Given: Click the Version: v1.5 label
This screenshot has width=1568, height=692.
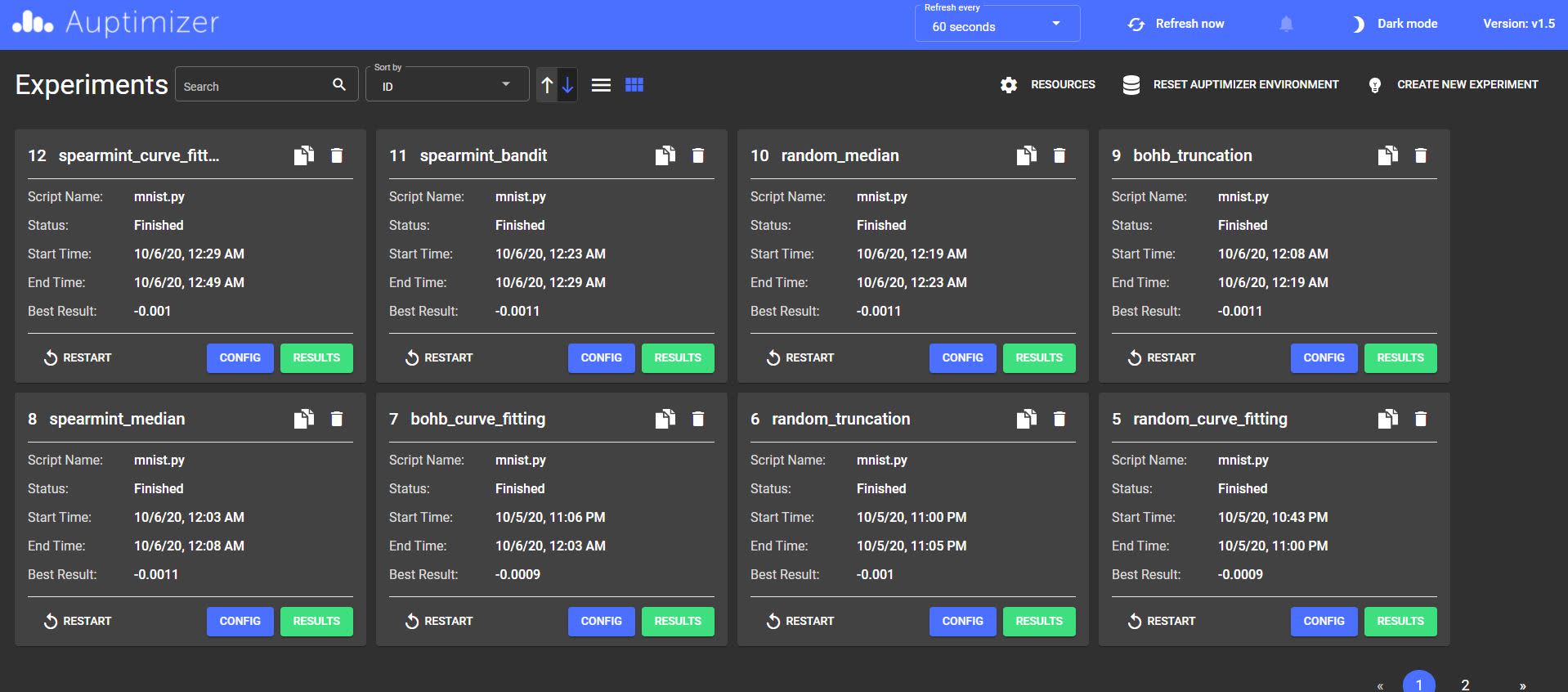Looking at the screenshot, I should click(x=1519, y=24).
